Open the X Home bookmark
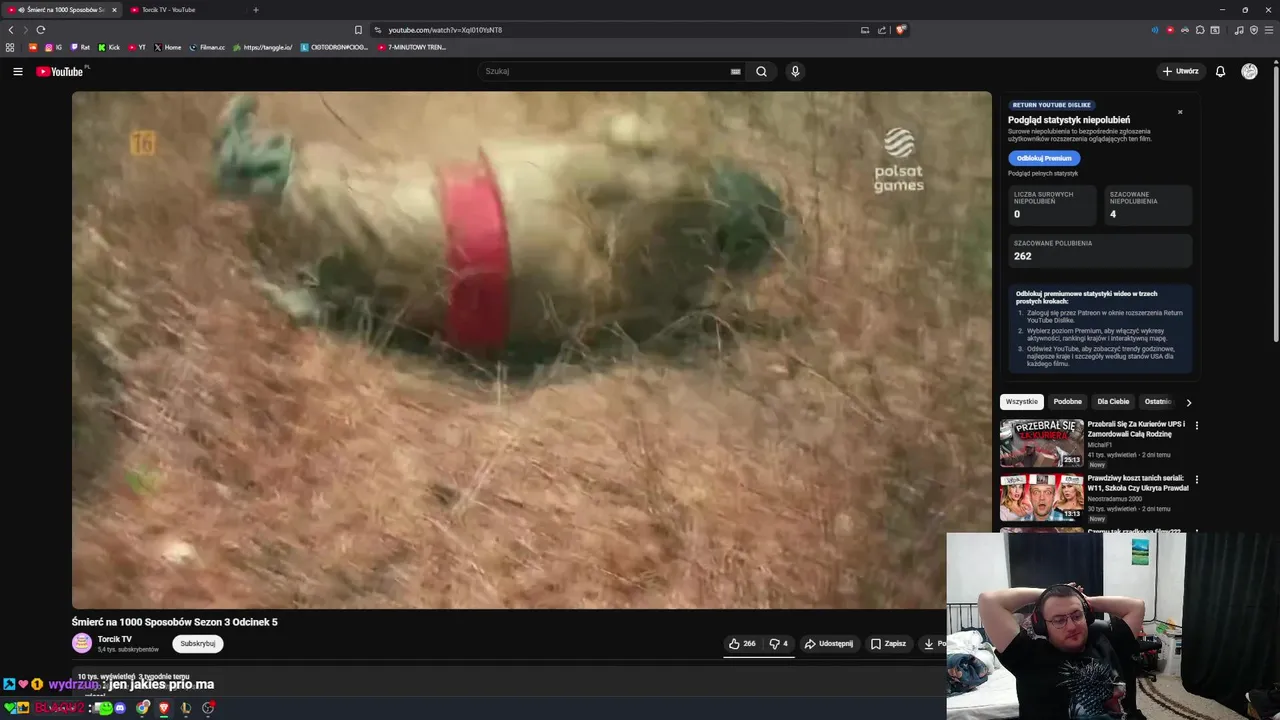 (167, 47)
